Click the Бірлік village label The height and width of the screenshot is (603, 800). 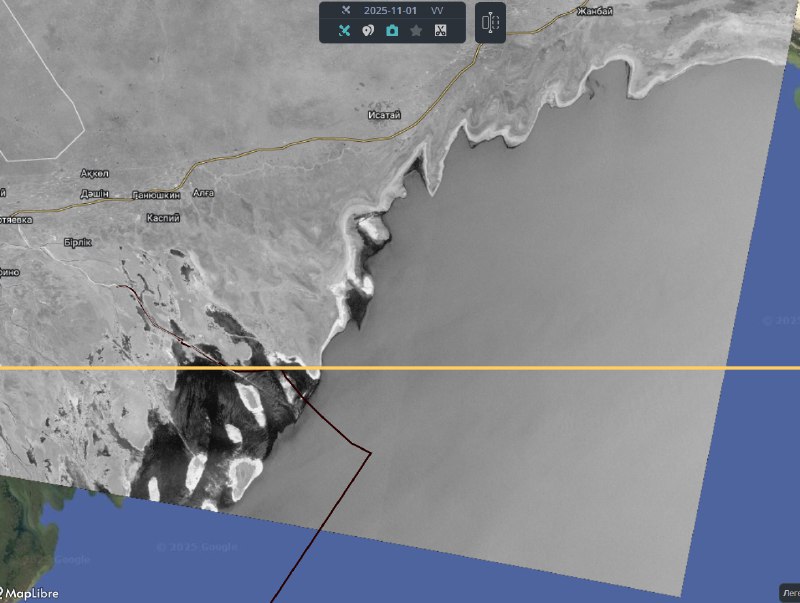[77, 242]
